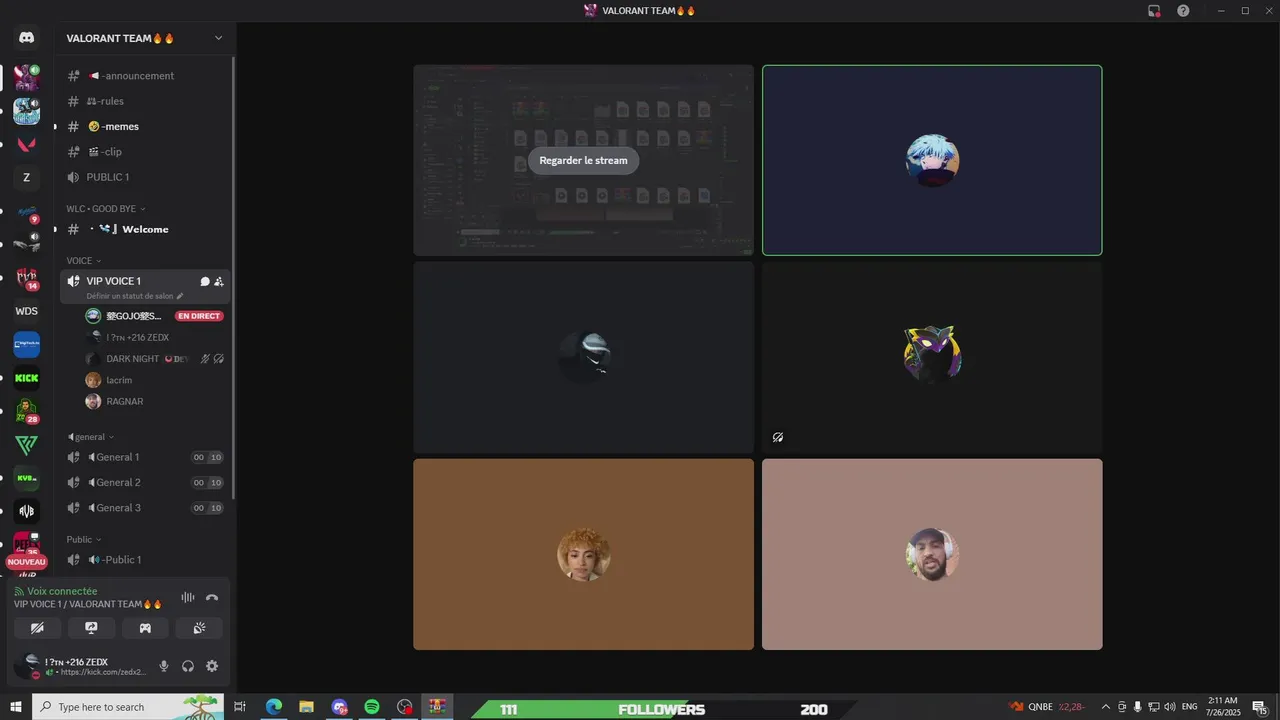Open server with 14 notification badge
The height and width of the screenshot is (720, 1280).
tap(27, 278)
